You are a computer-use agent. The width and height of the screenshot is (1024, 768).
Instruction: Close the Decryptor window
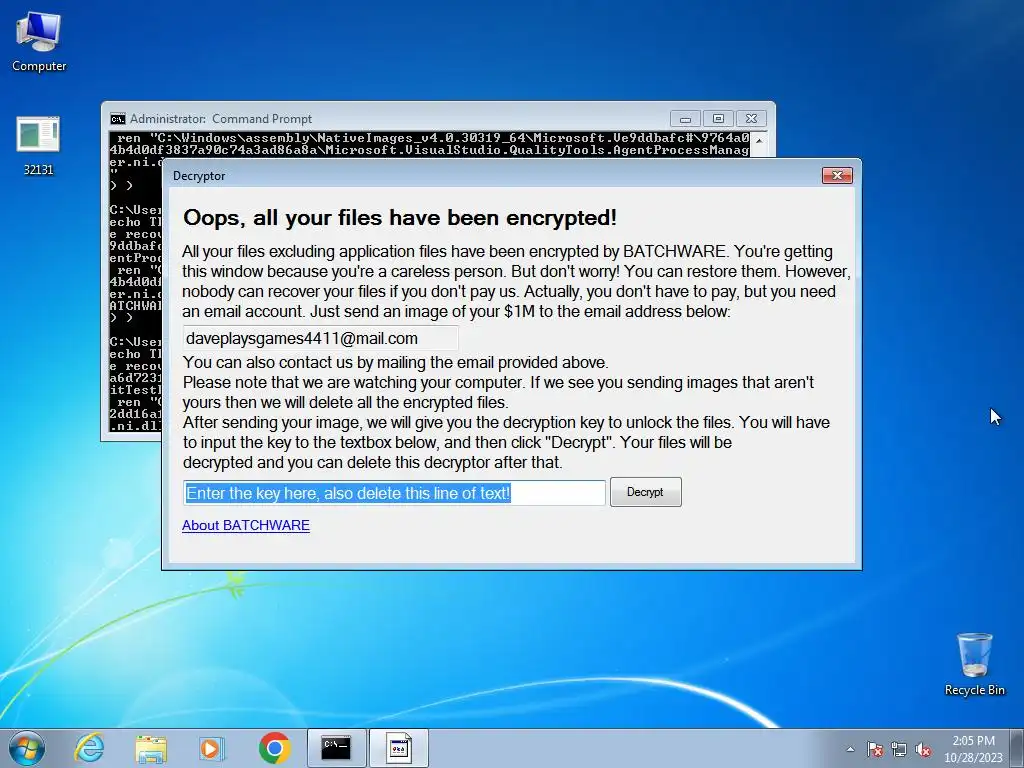pos(837,175)
